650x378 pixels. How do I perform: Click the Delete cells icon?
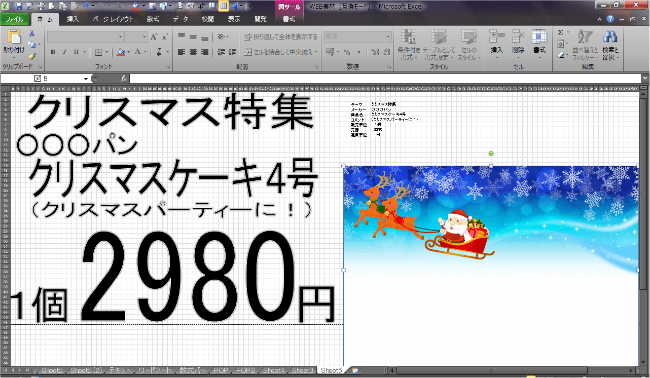tap(518, 36)
